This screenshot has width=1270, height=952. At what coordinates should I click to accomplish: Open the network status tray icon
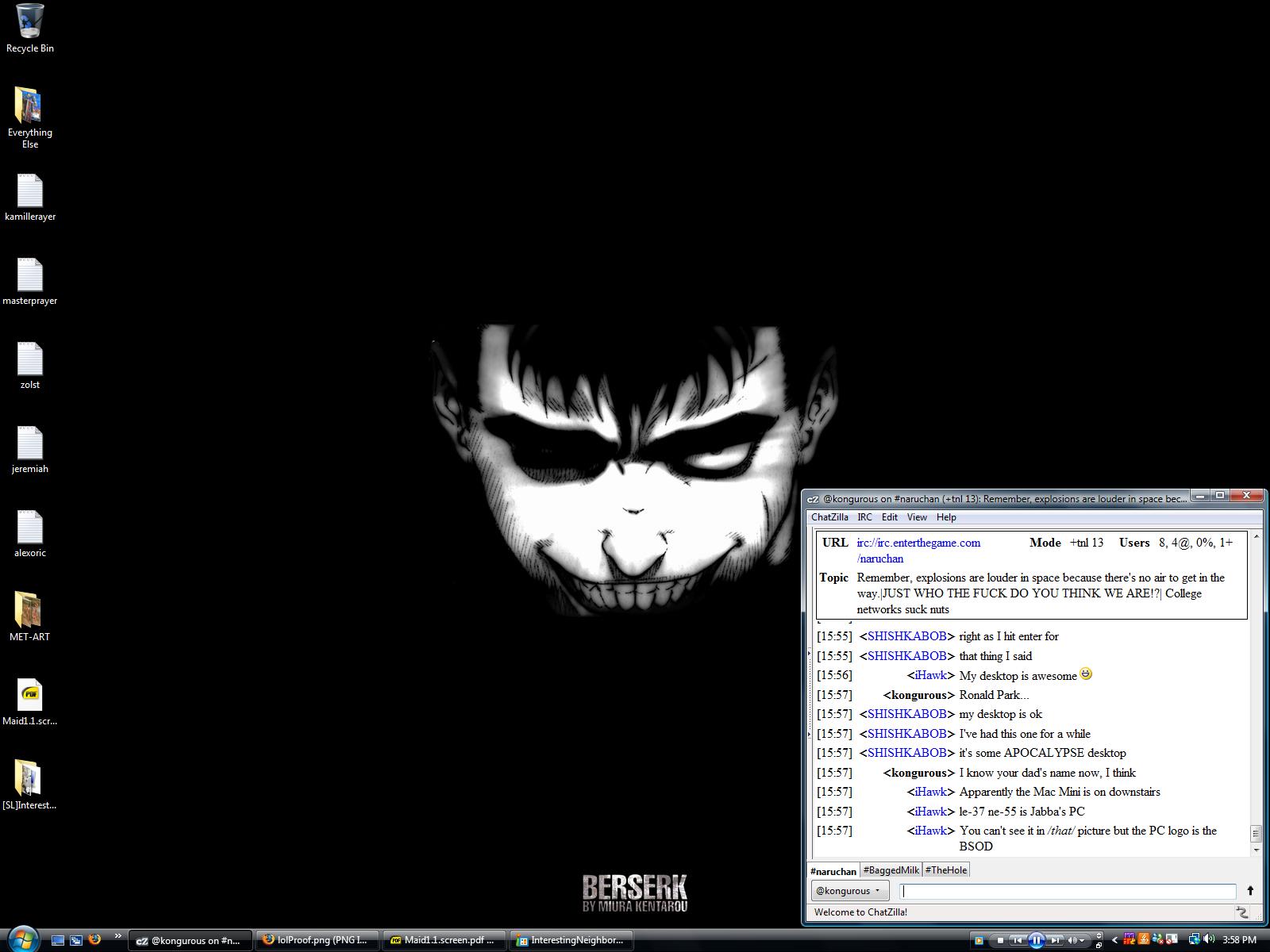tap(1195, 940)
